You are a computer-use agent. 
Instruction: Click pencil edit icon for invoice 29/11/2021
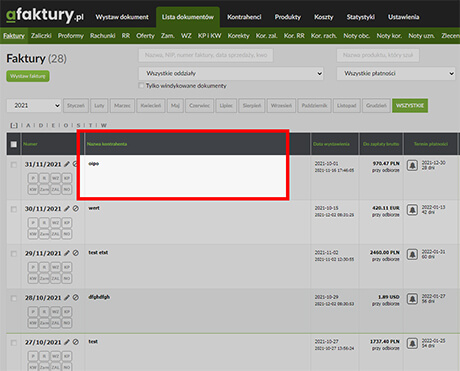67,253
